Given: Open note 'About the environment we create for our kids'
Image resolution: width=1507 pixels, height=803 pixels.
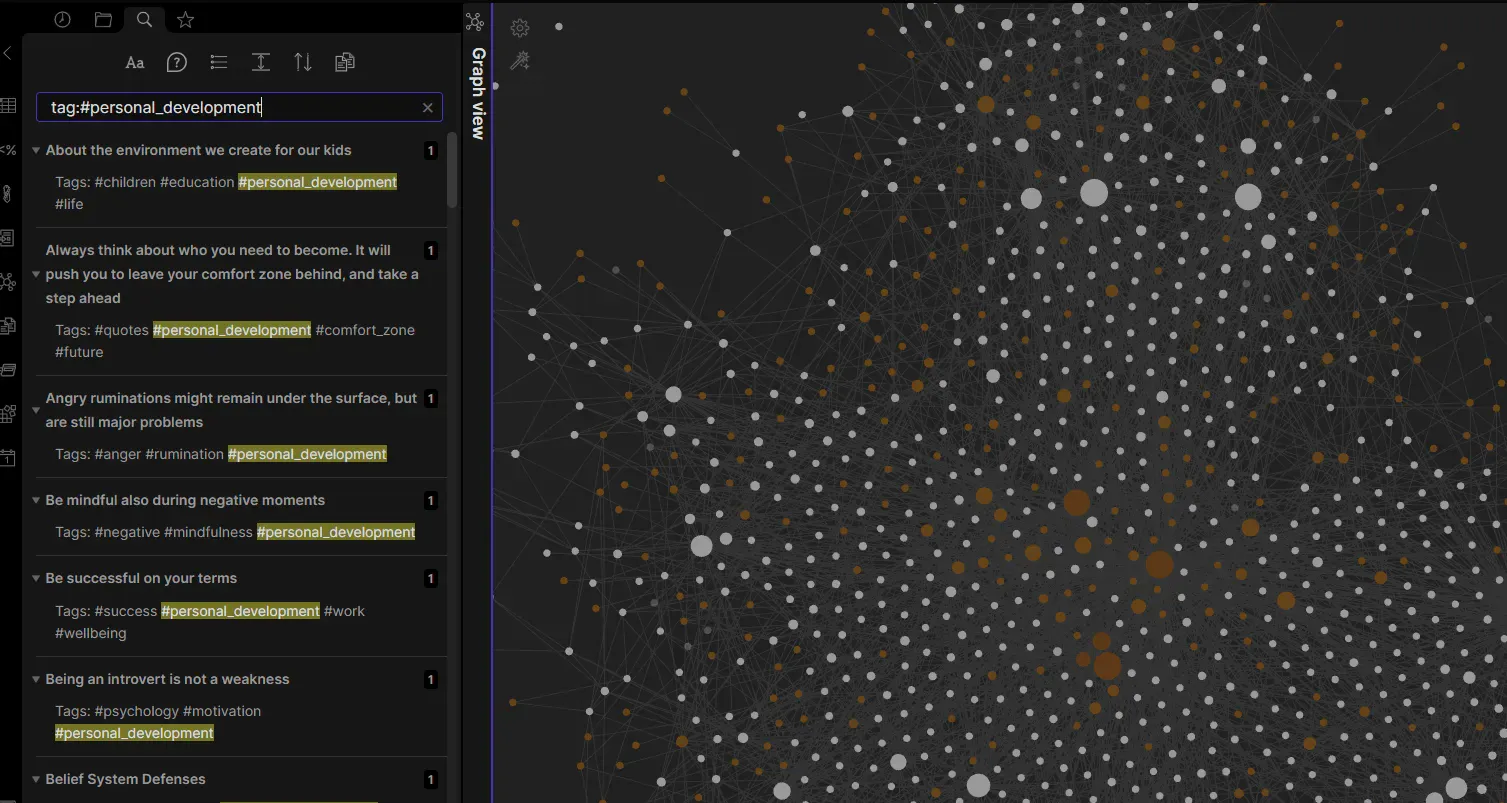Looking at the screenshot, I should click(x=198, y=150).
